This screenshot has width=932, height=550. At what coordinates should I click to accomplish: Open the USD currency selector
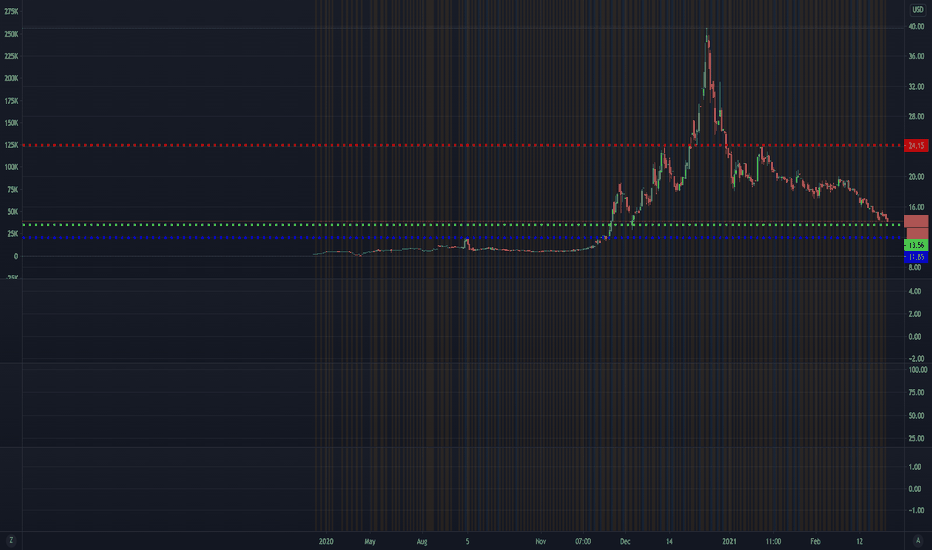[x=918, y=10]
